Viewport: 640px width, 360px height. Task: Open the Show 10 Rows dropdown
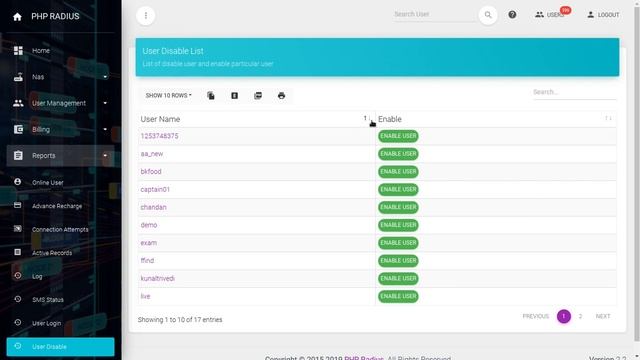click(x=169, y=96)
